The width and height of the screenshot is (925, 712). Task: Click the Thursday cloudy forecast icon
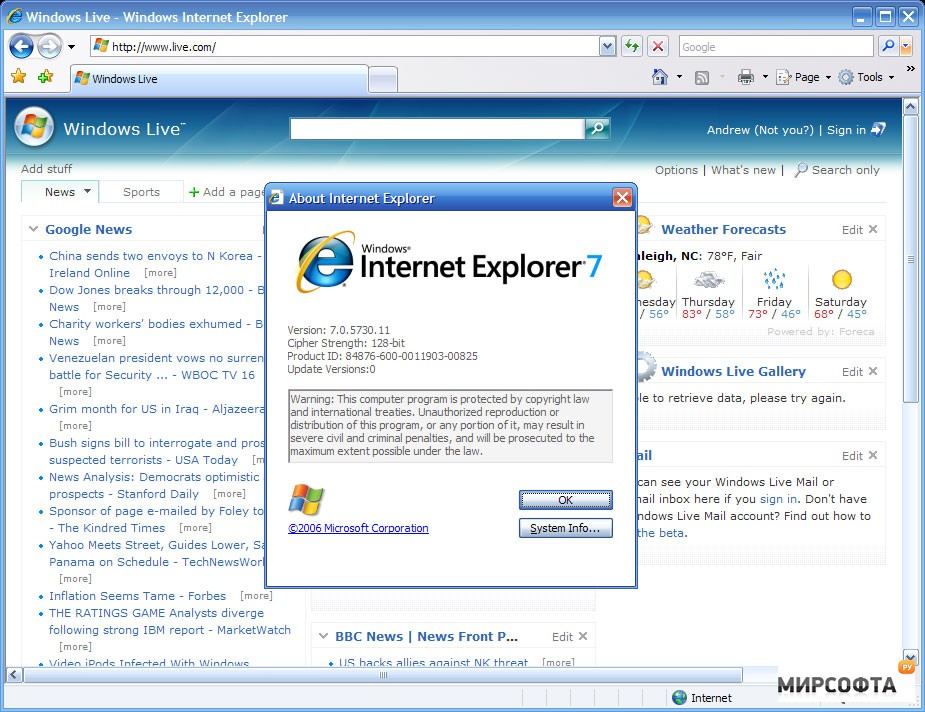(708, 279)
